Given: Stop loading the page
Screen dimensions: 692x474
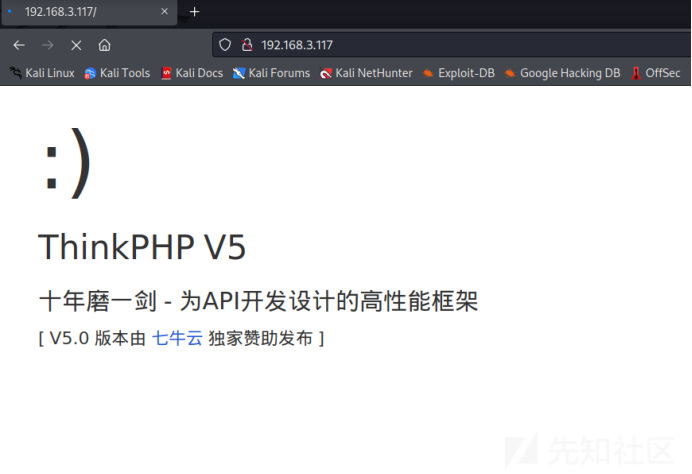Looking at the screenshot, I should point(76,45).
